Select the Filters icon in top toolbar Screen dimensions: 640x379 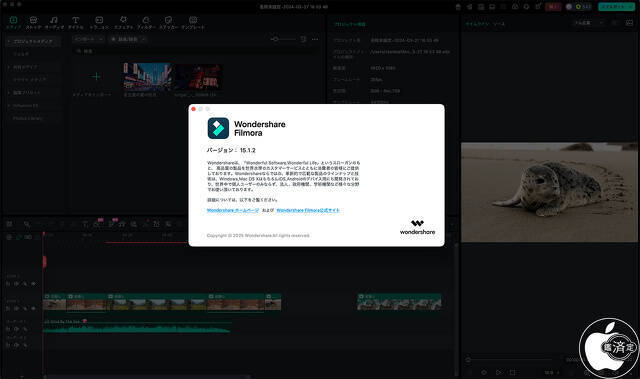(x=146, y=22)
